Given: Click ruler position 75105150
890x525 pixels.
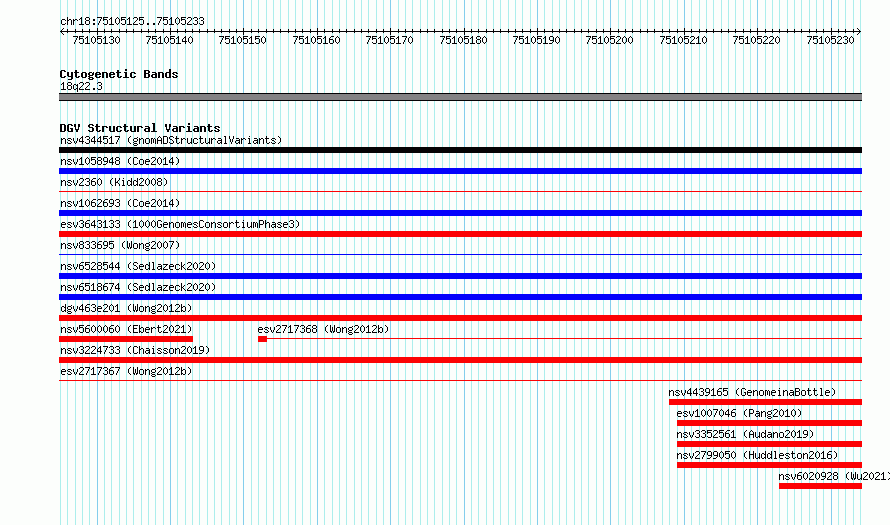Looking at the screenshot, I should (242, 40).
